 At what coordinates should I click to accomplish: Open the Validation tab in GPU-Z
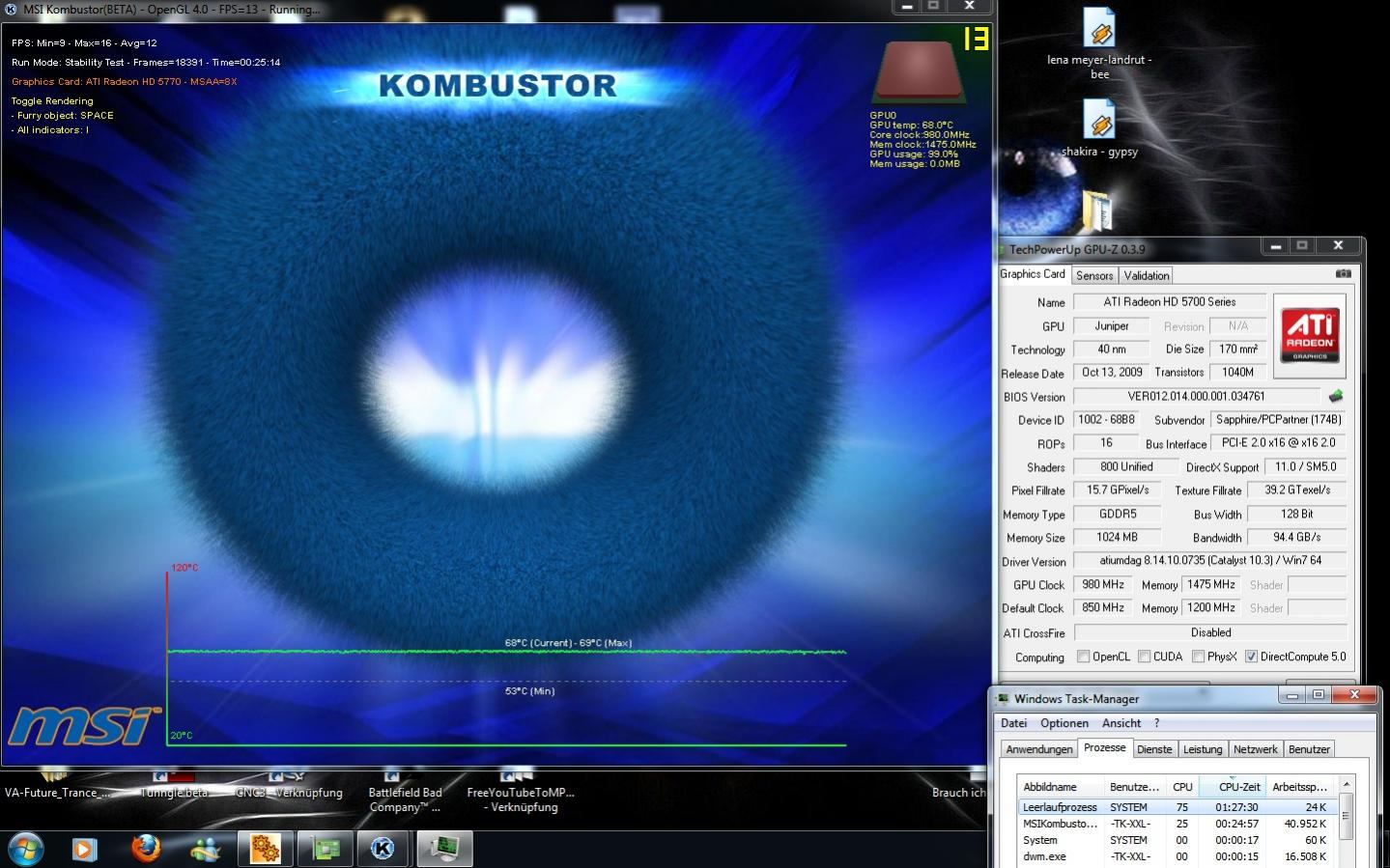tap(1147, 275)
